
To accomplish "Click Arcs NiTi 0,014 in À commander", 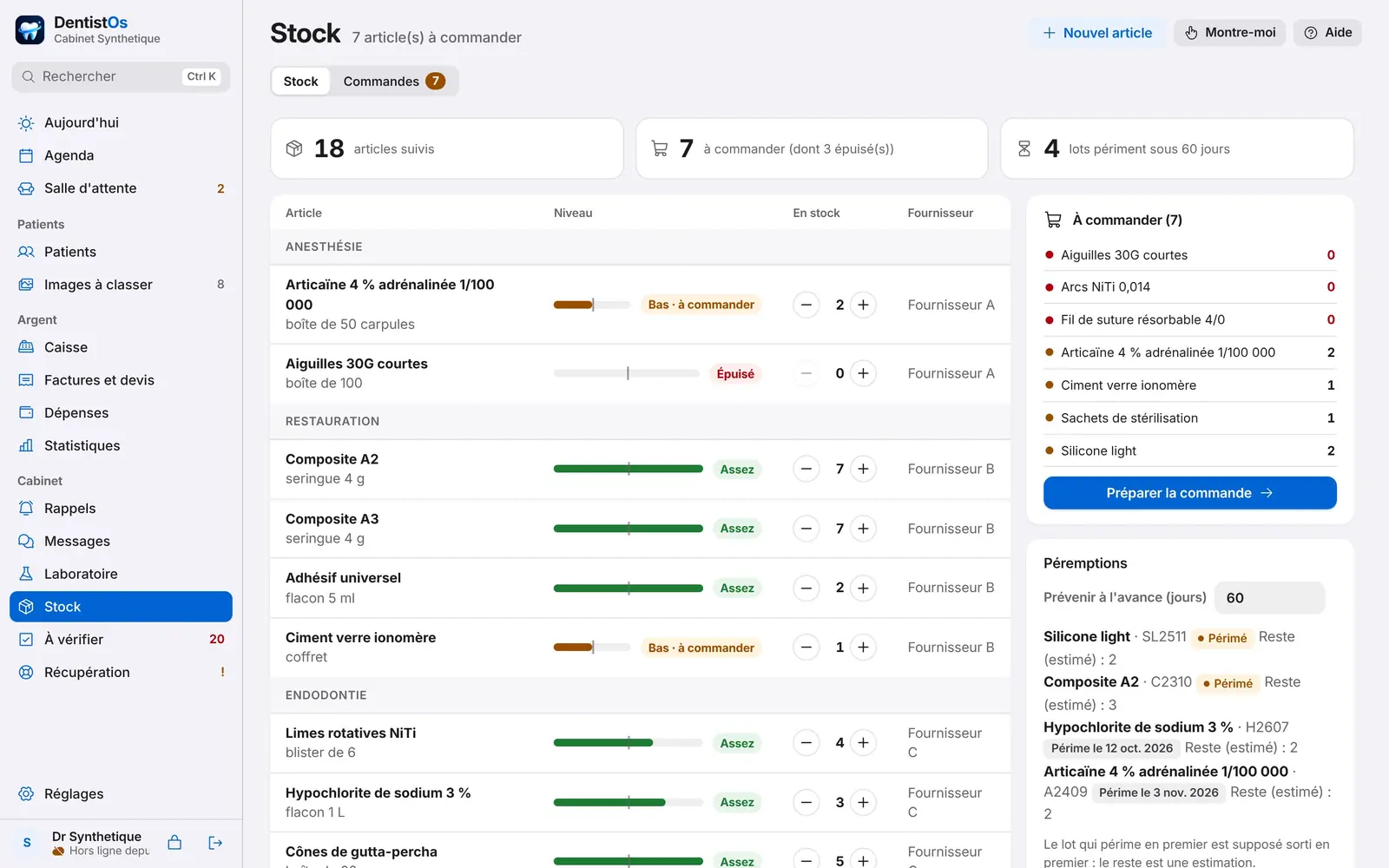I will click(x=1189, y=287).
